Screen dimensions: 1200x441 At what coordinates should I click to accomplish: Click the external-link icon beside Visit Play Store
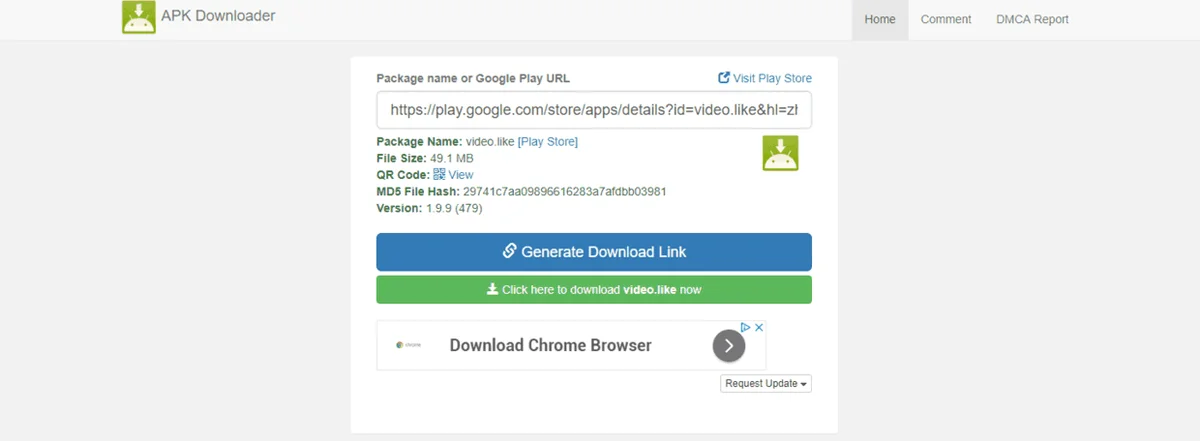(x=724, y=77)
